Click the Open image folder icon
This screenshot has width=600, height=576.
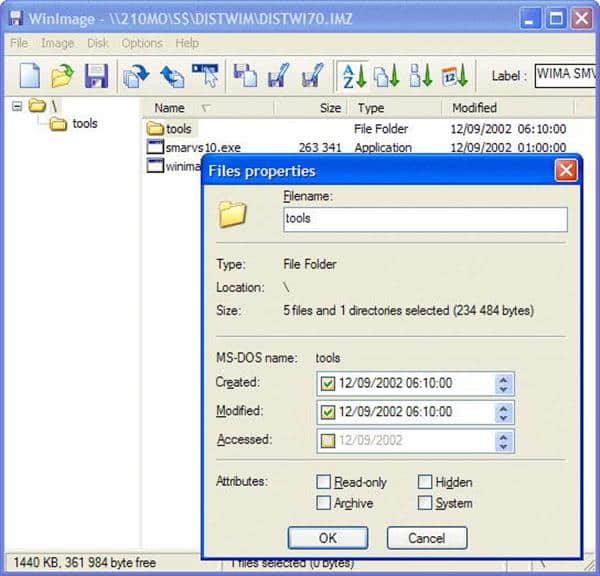coord(63,75)
